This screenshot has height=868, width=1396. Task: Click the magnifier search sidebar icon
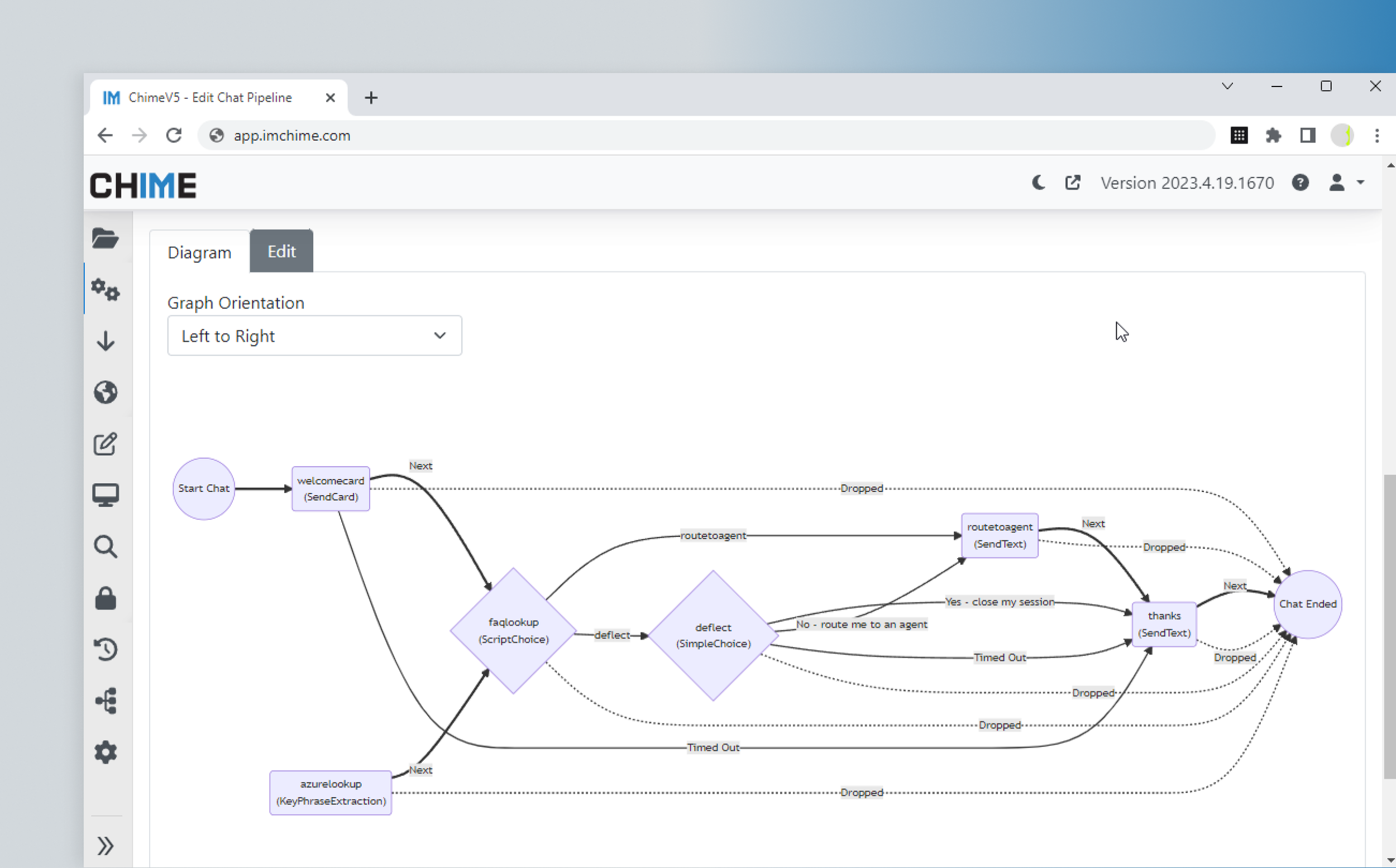(x=105, y=546)
